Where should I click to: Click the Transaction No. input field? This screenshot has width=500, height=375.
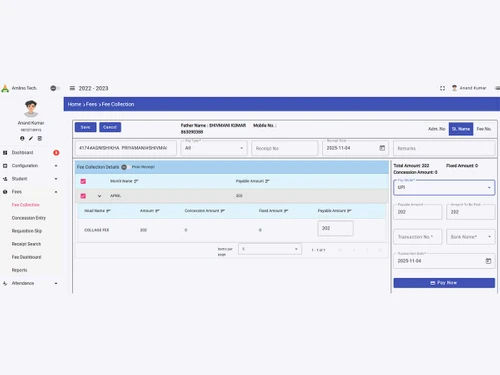point(418,237)
